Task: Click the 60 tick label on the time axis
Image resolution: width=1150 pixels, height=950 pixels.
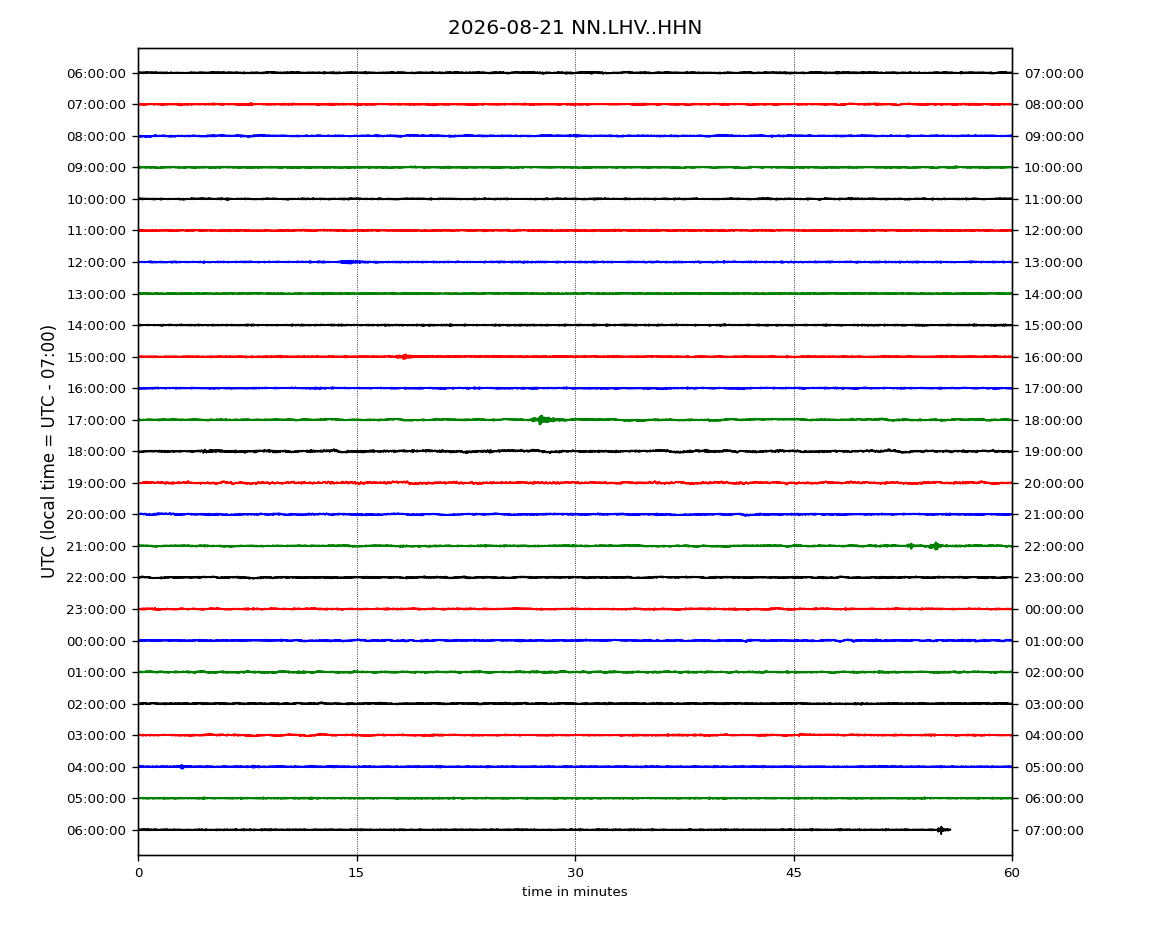Action: coord(1012,873)
